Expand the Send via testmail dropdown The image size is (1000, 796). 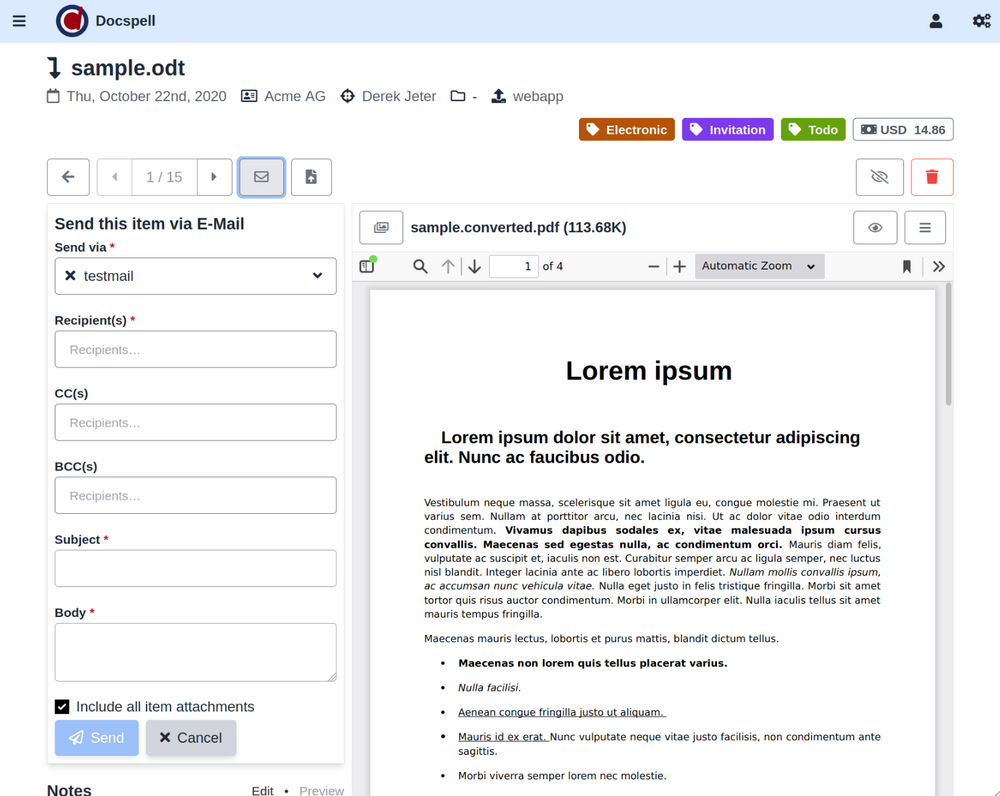pyautogui.click(x=316, y=276)
